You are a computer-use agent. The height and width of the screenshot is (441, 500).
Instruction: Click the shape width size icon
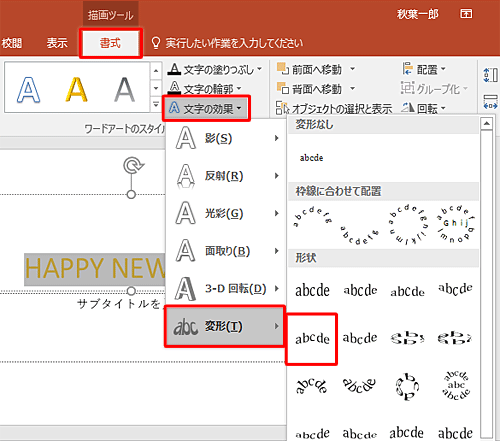tap(490, 102)
